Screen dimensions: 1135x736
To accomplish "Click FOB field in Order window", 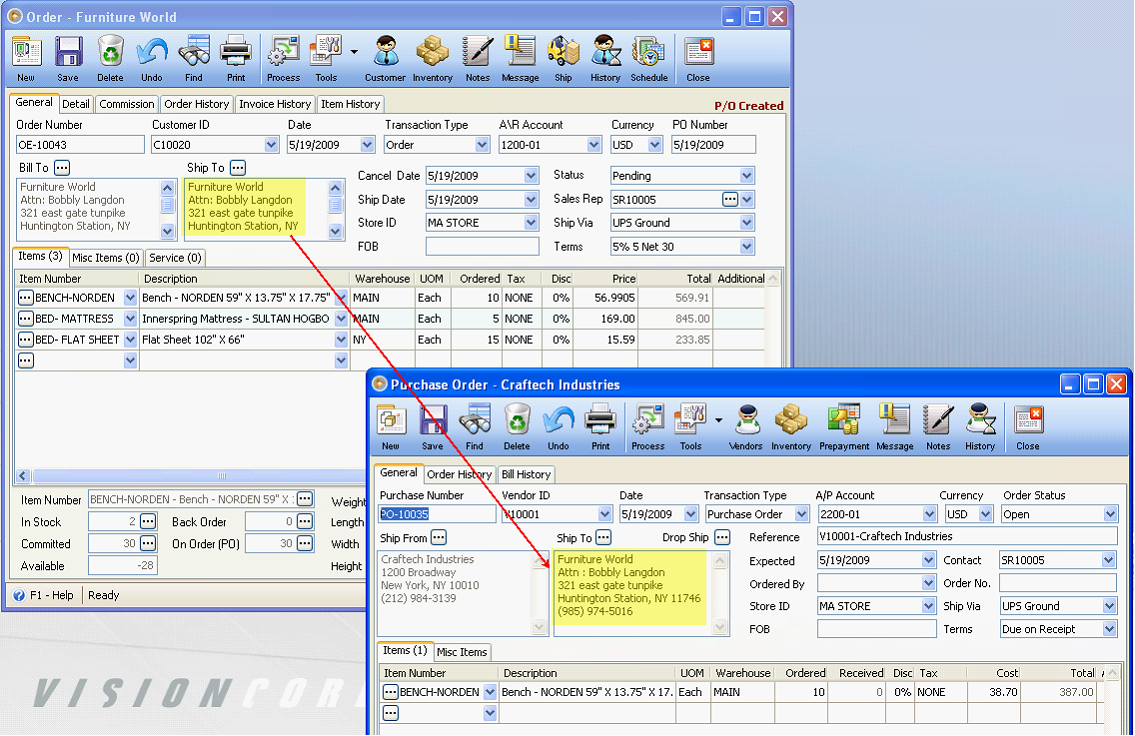I will click(482, 247).
